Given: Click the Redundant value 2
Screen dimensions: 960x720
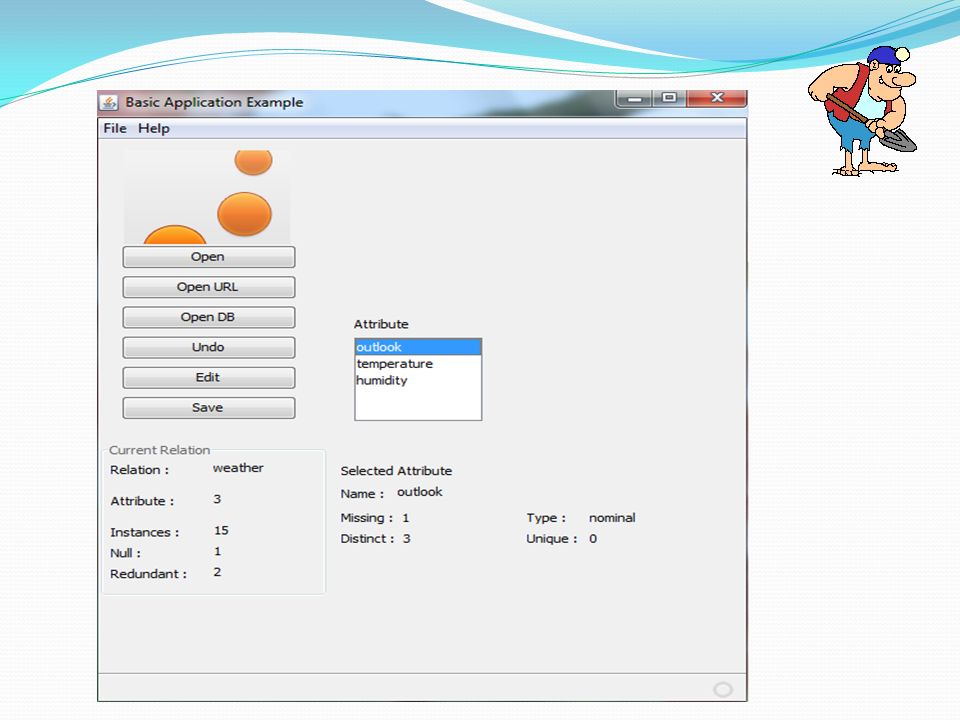Looking at the screenshot, I should tap(217, 572).
